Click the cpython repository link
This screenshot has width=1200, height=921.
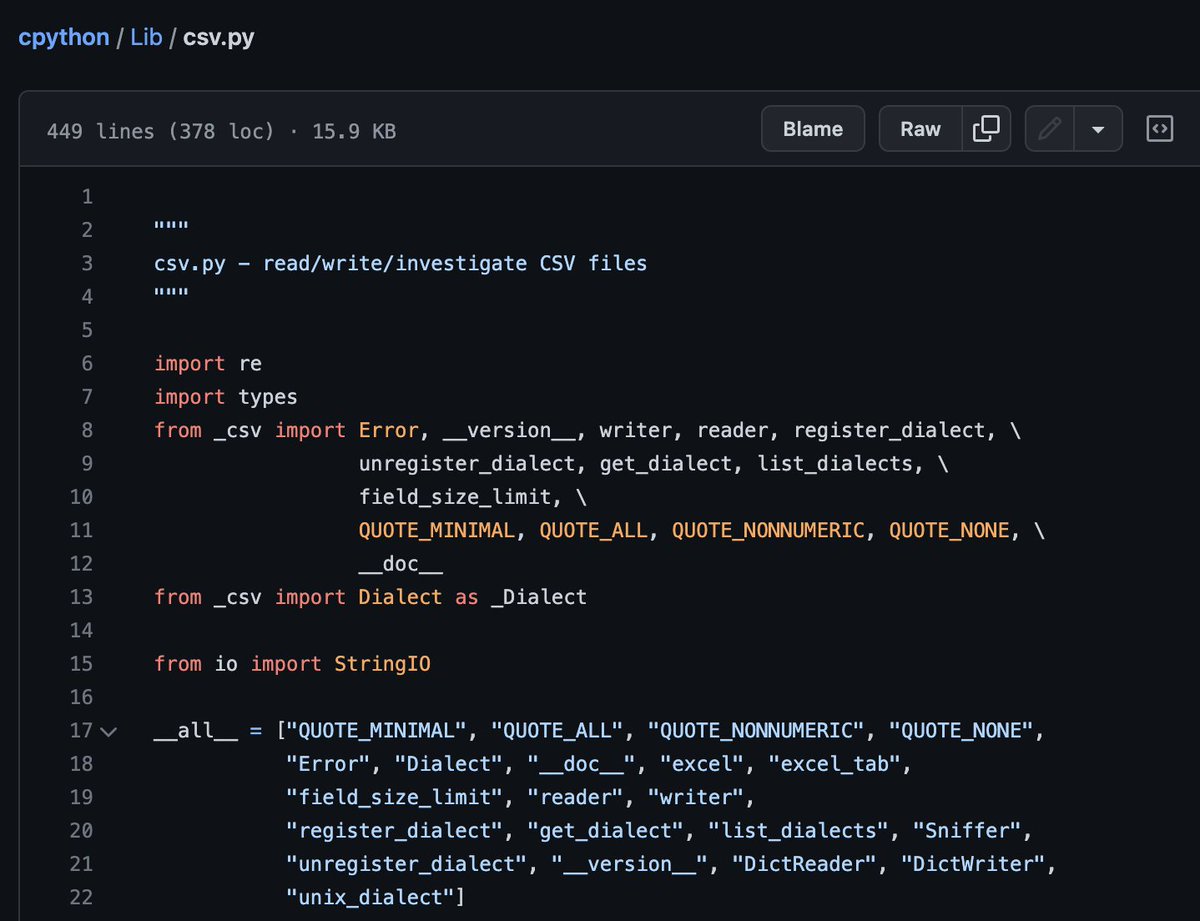(x=63, y=37)
